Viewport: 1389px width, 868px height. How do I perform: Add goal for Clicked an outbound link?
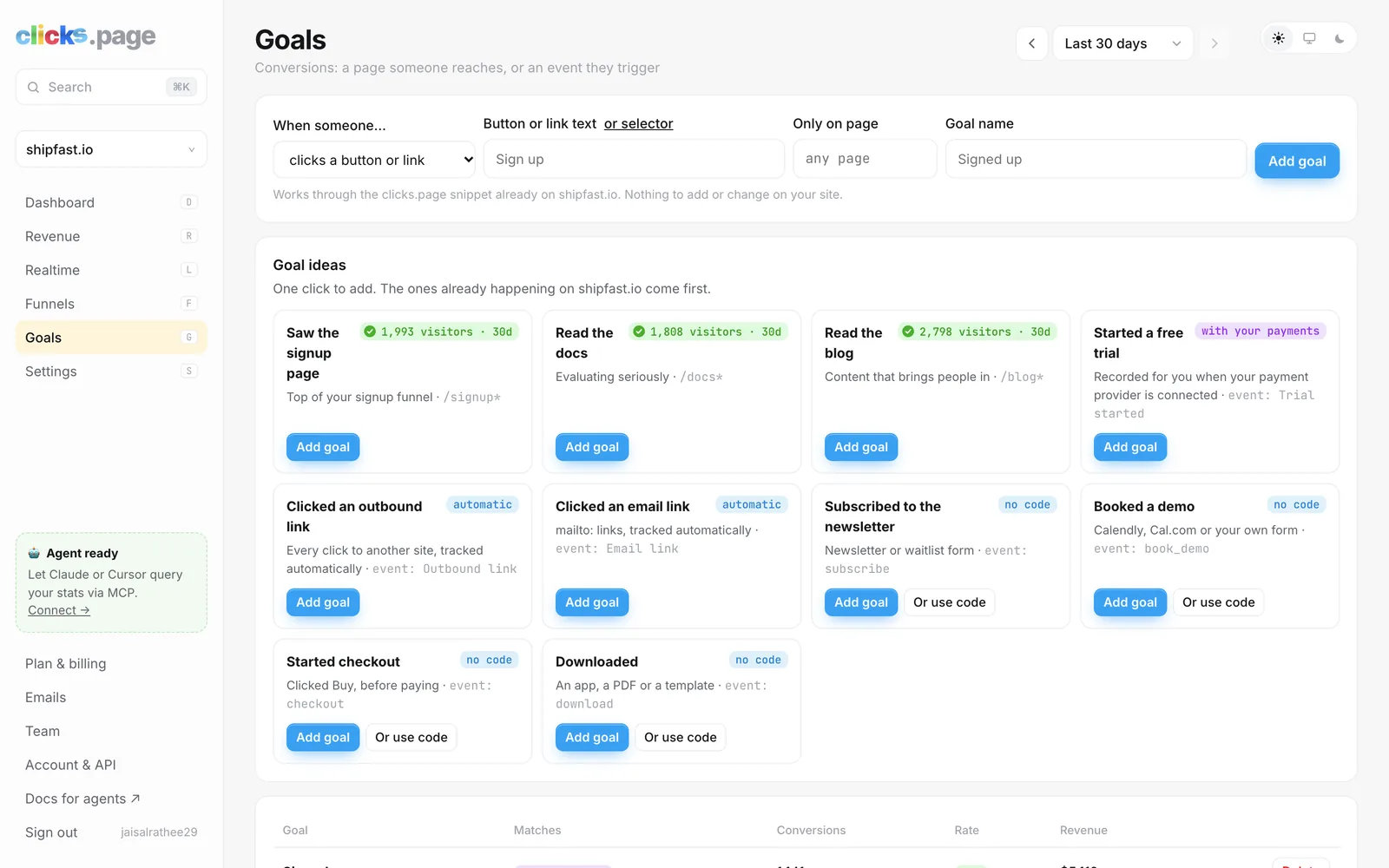[323, 602]
